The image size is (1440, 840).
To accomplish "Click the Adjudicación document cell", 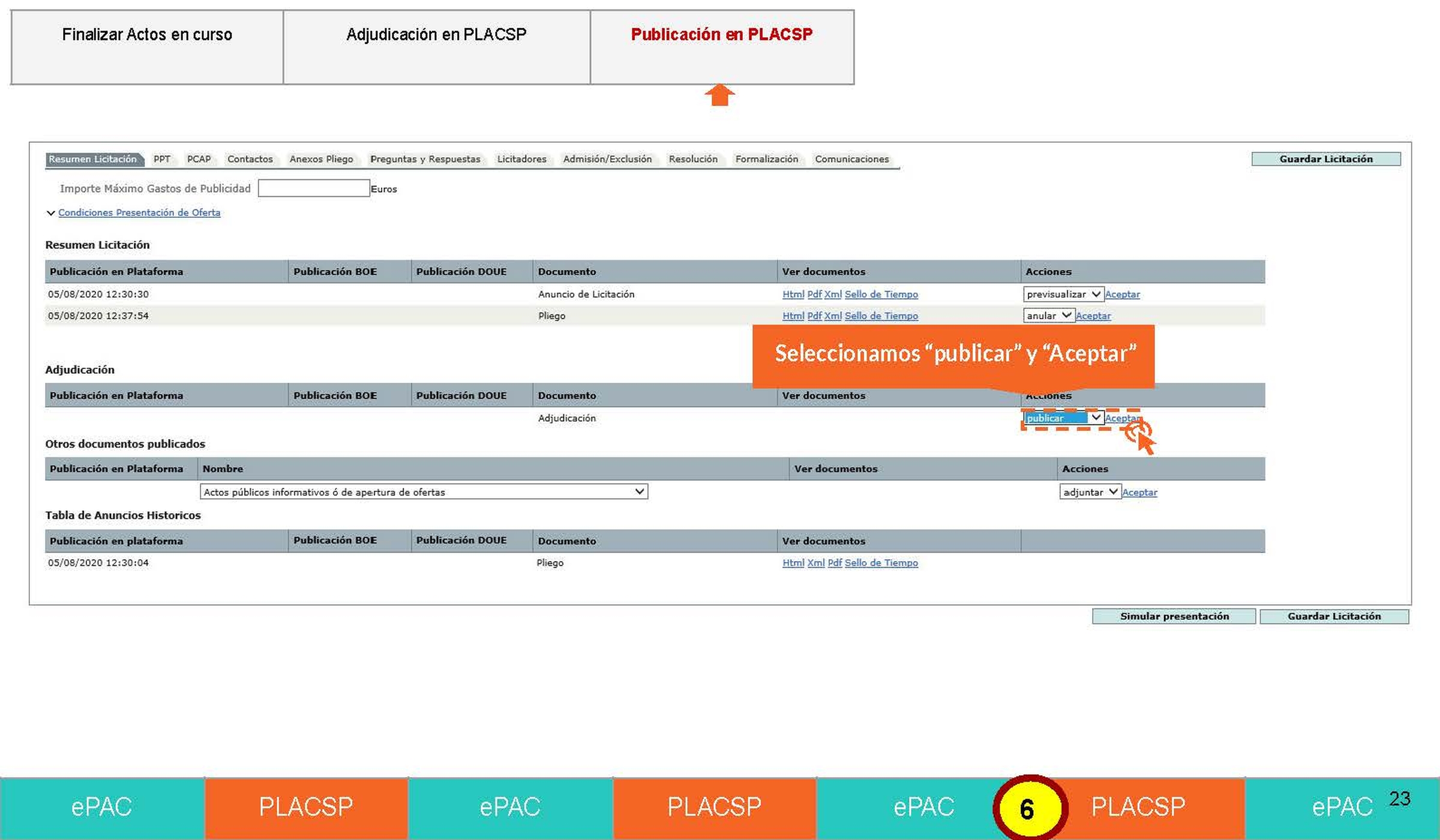I will click(x=567, y=418).
